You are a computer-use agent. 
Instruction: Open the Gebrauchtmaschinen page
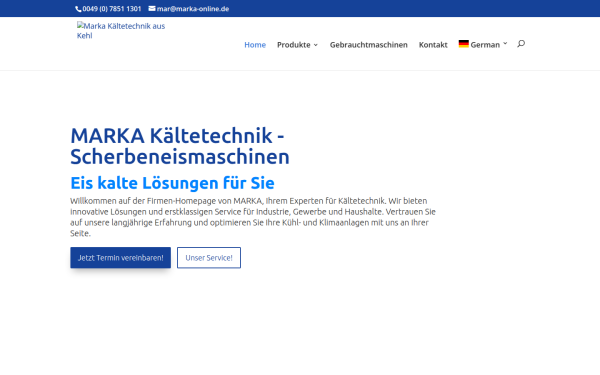[x=368, y=45]
